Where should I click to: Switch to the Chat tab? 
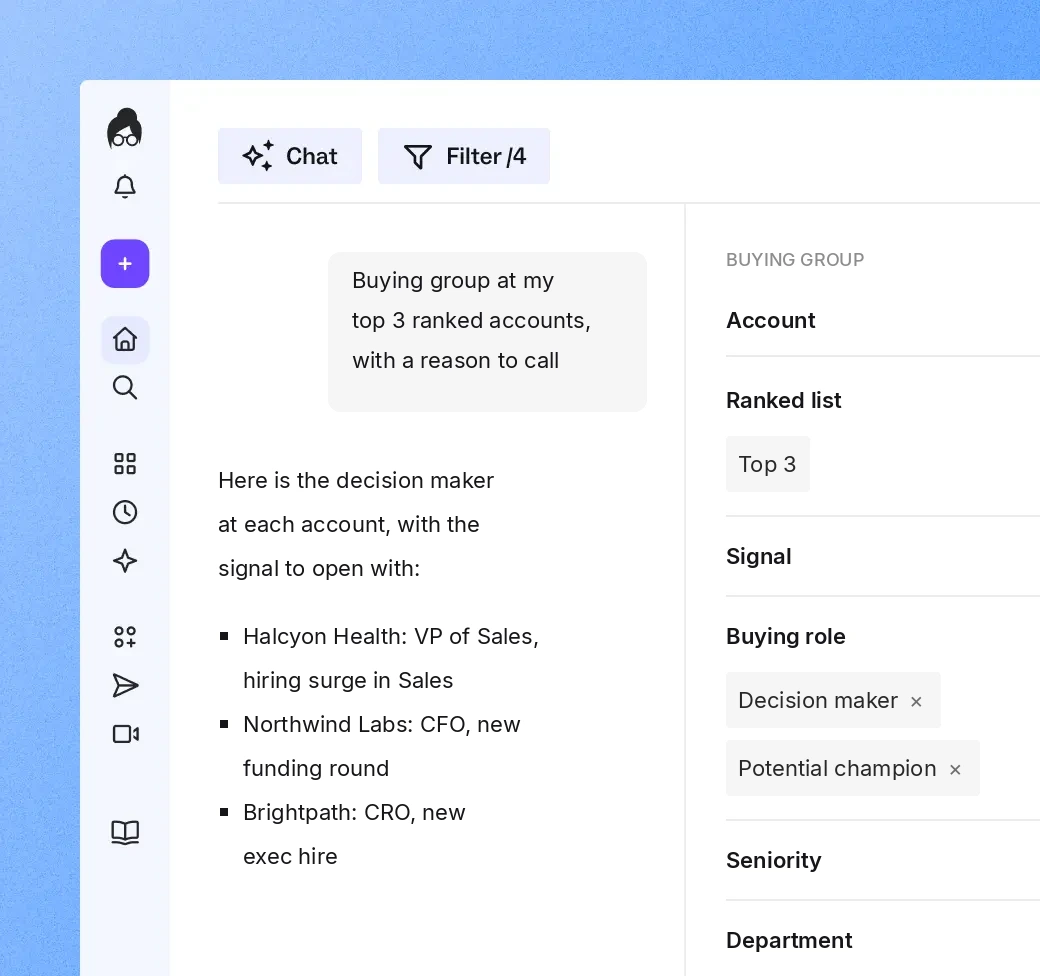[290, 156]
